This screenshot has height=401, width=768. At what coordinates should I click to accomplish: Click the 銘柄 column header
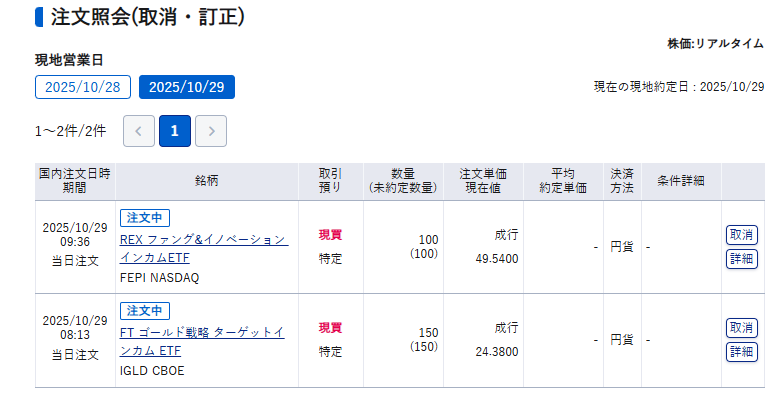tap(207, 180)
